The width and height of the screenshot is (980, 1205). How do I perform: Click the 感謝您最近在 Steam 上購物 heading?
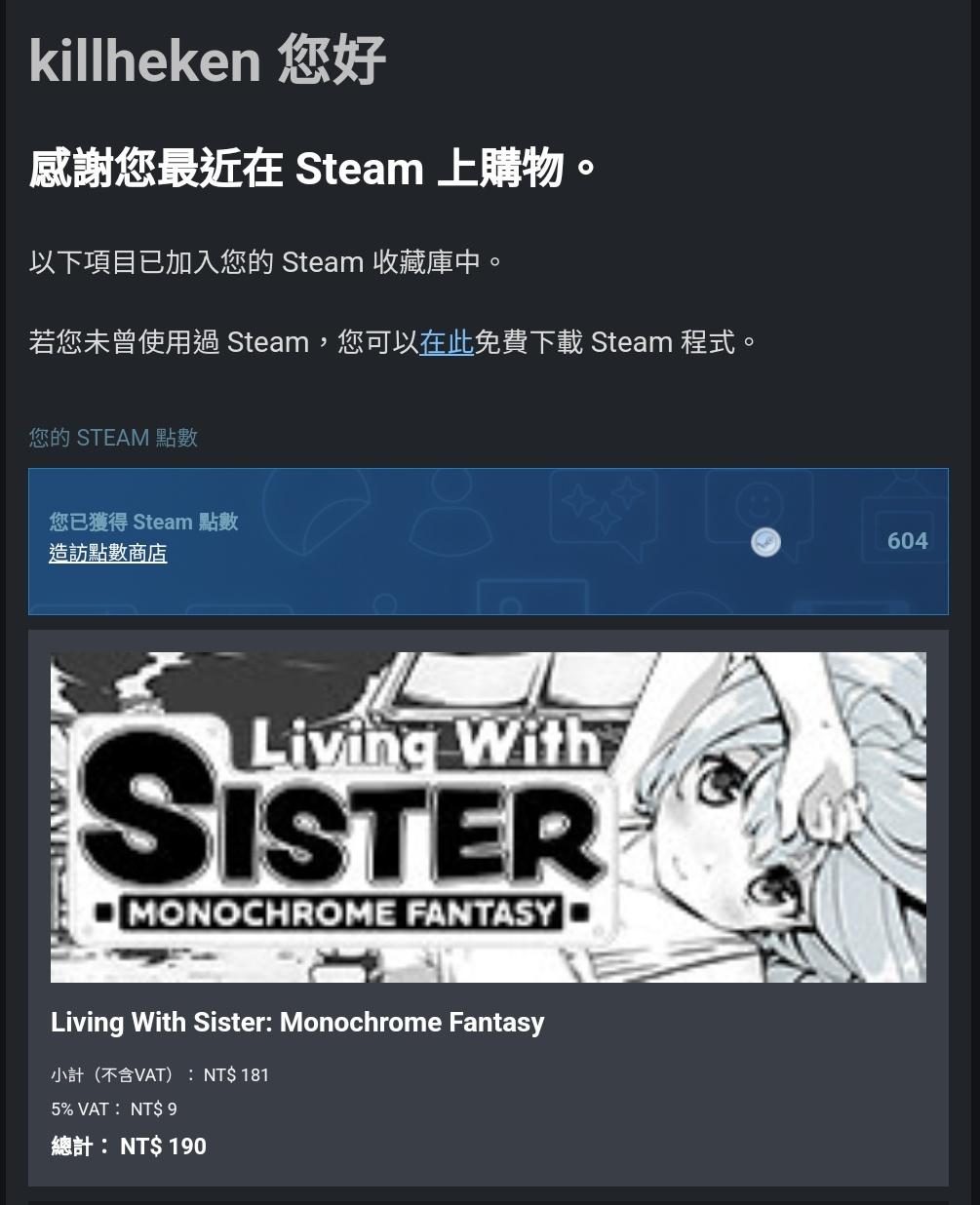(312, 169)
